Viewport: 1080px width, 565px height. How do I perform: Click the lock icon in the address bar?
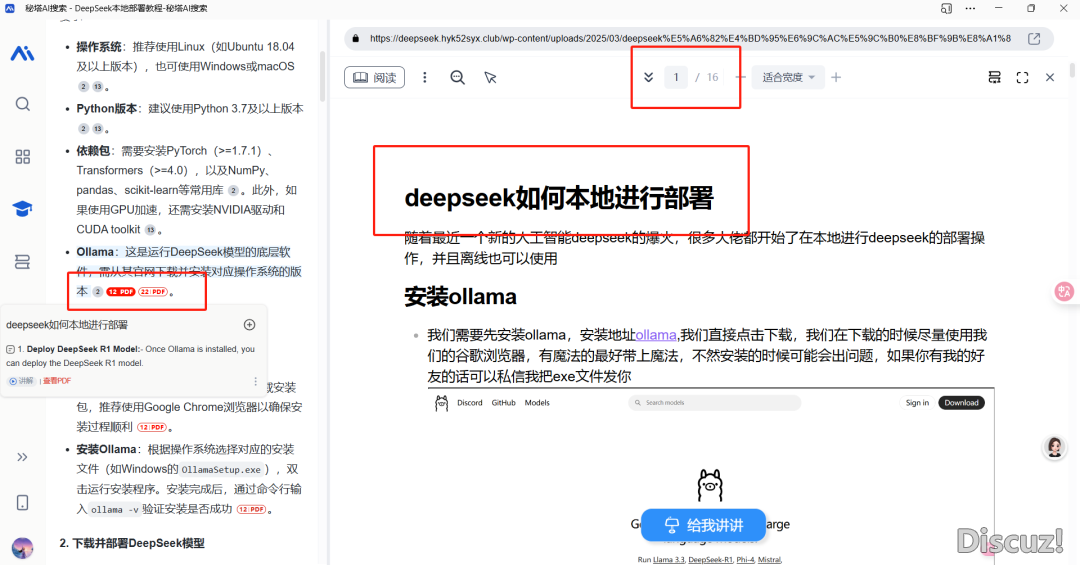click(x=355, y=39)
